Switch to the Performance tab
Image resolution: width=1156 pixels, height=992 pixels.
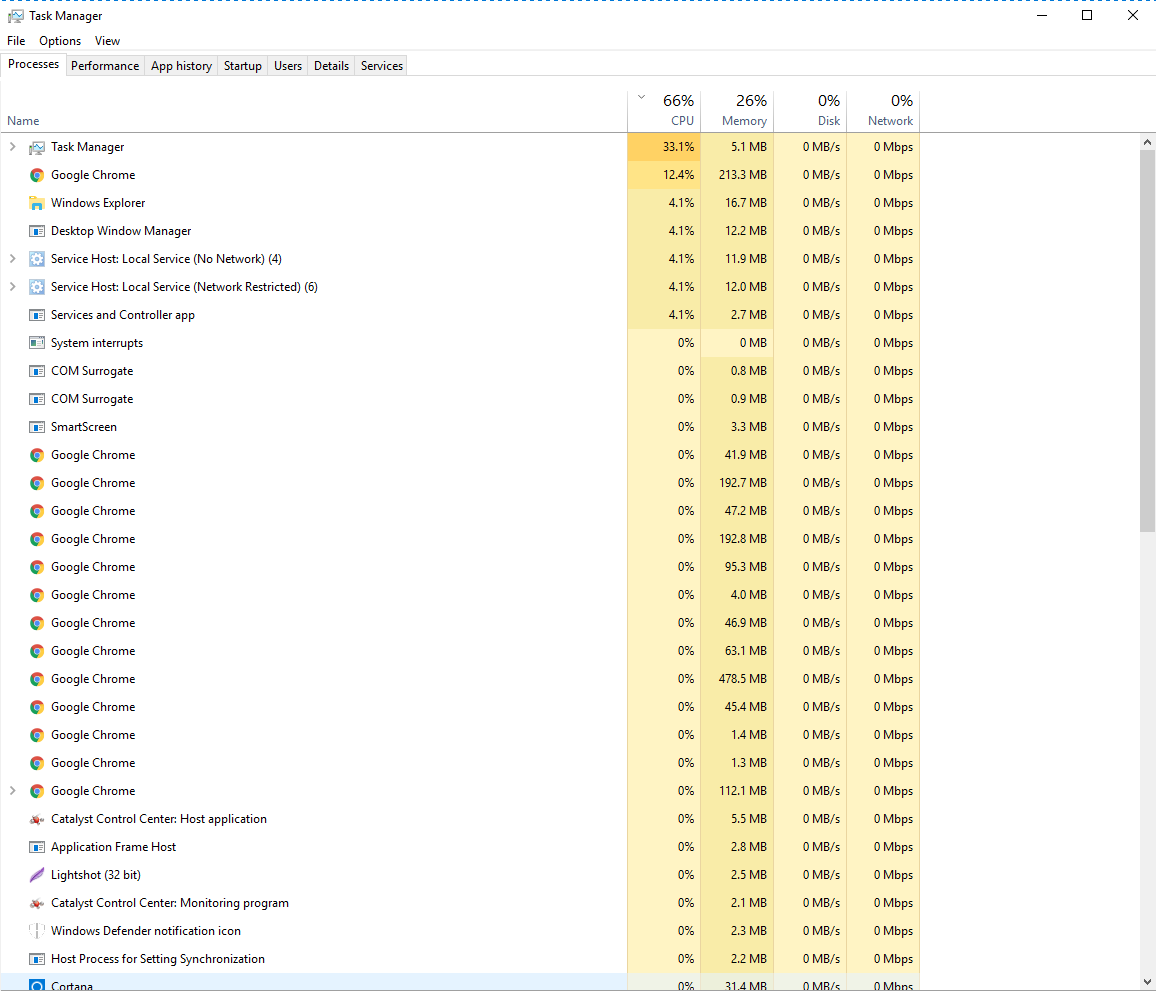(105, 66)
